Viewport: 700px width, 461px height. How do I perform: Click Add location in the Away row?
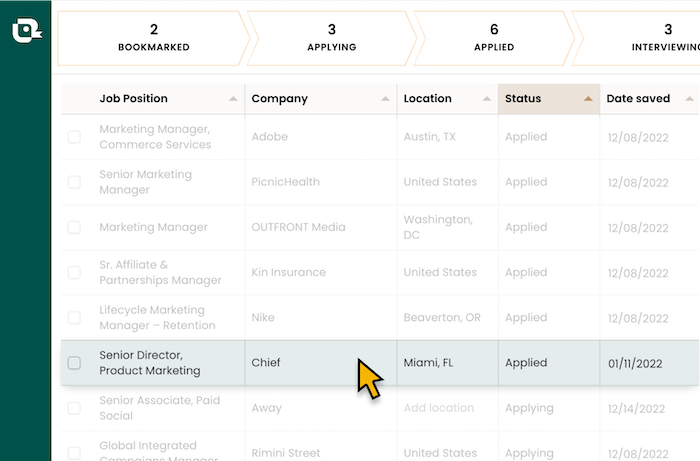click(x=438, y=408)
